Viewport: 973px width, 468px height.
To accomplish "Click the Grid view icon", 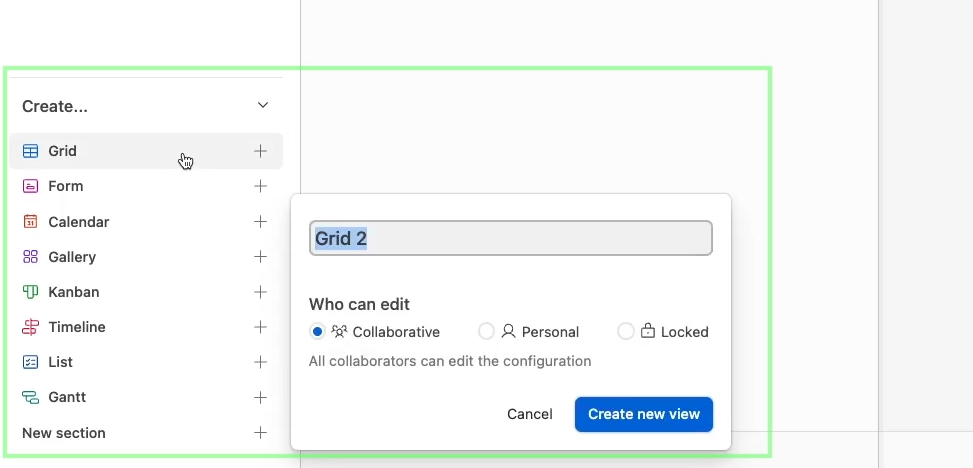I will click(x=30, y=151).
